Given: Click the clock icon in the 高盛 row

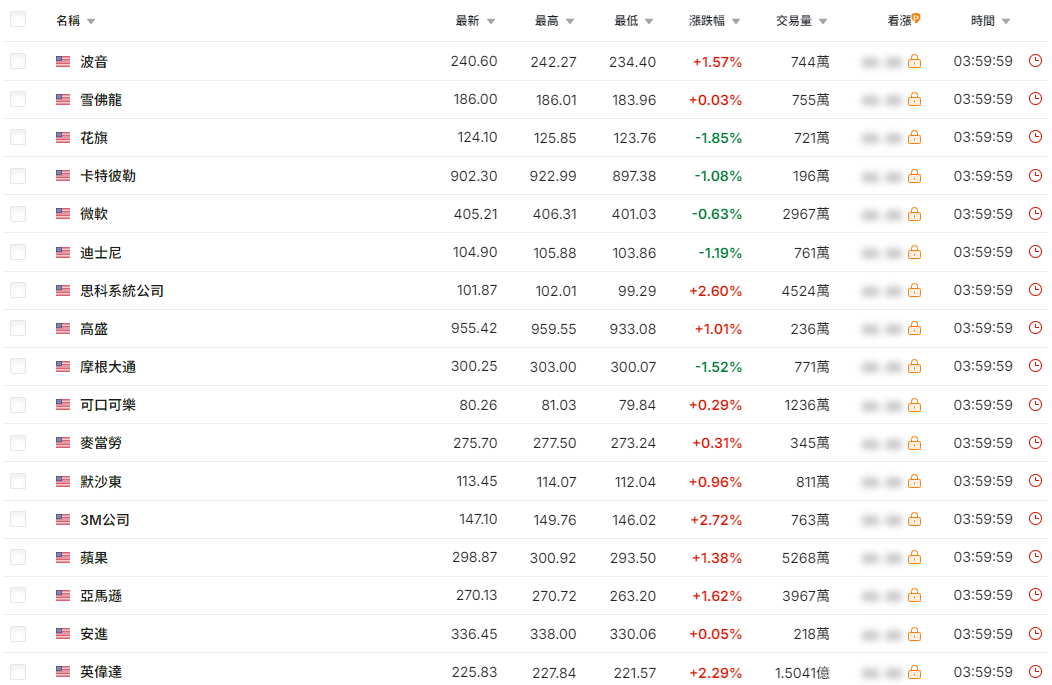Looking at the screenshot, I should point(1035,328).
